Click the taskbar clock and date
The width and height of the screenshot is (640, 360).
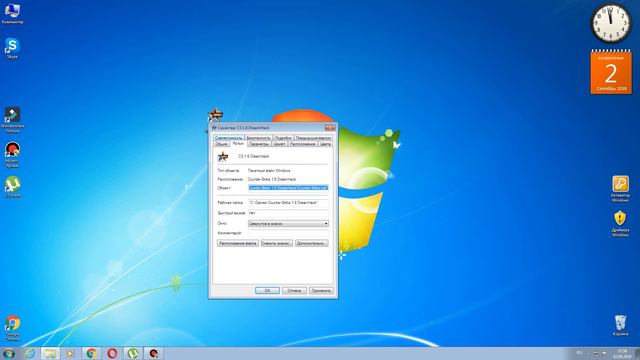tap(622, 353)
